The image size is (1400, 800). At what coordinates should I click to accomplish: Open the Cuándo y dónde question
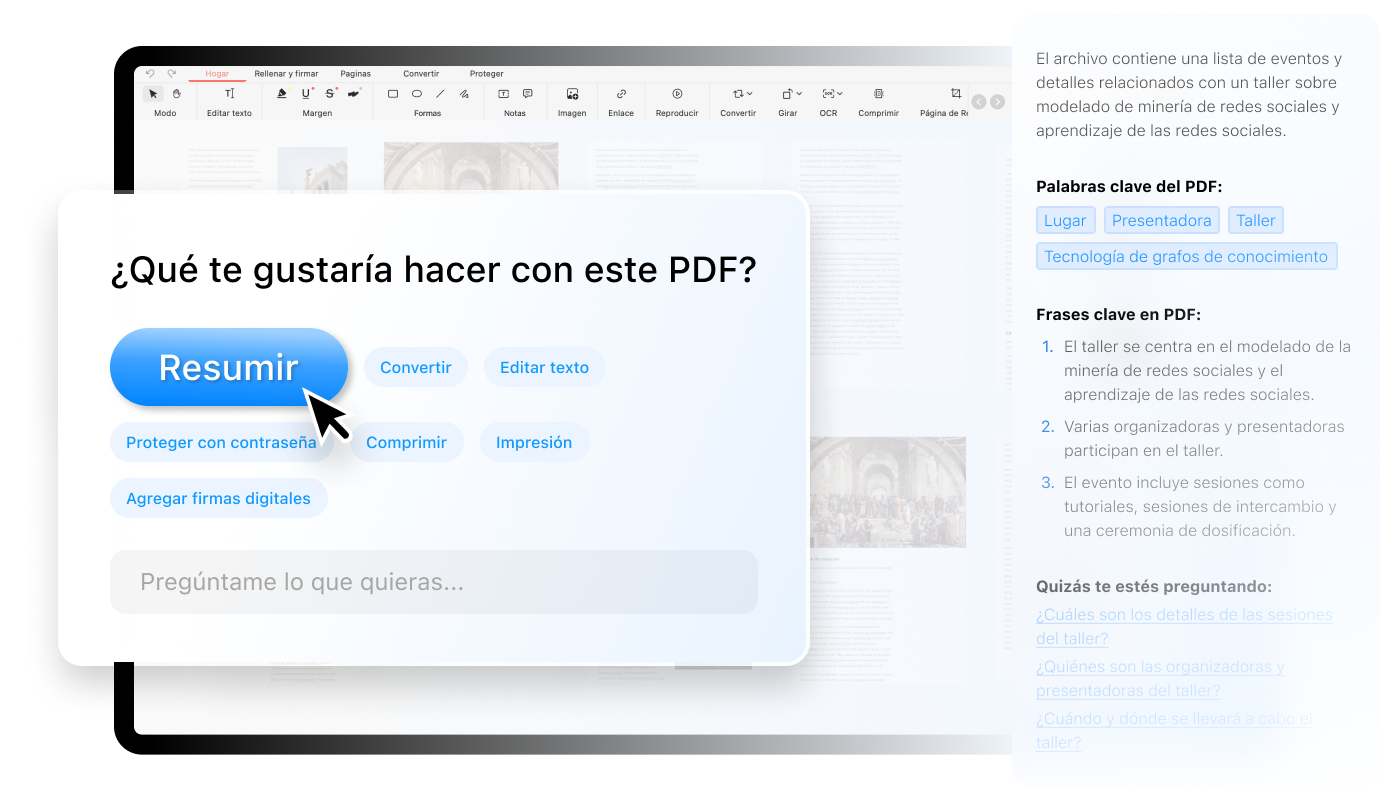(x=1174, y=731)
